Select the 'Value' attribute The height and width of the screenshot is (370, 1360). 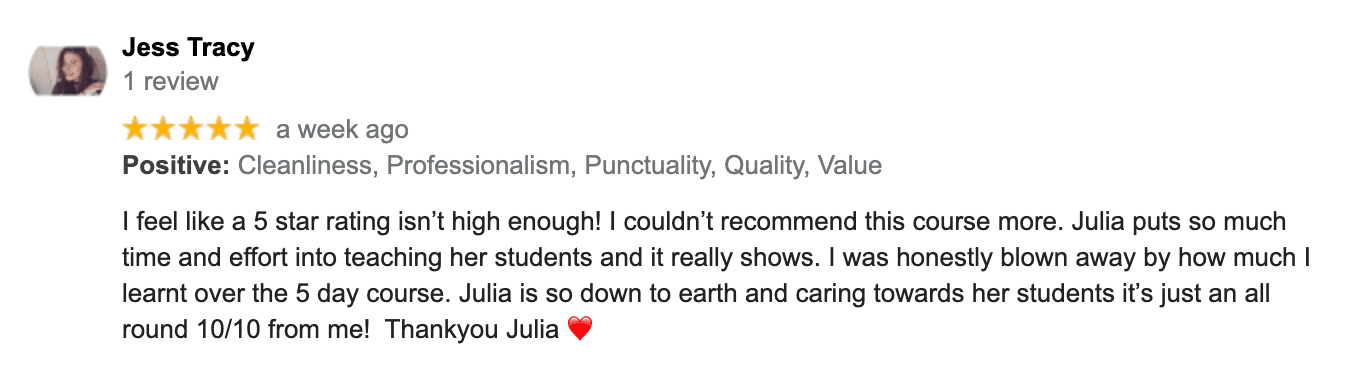click(x=850, y=166)
